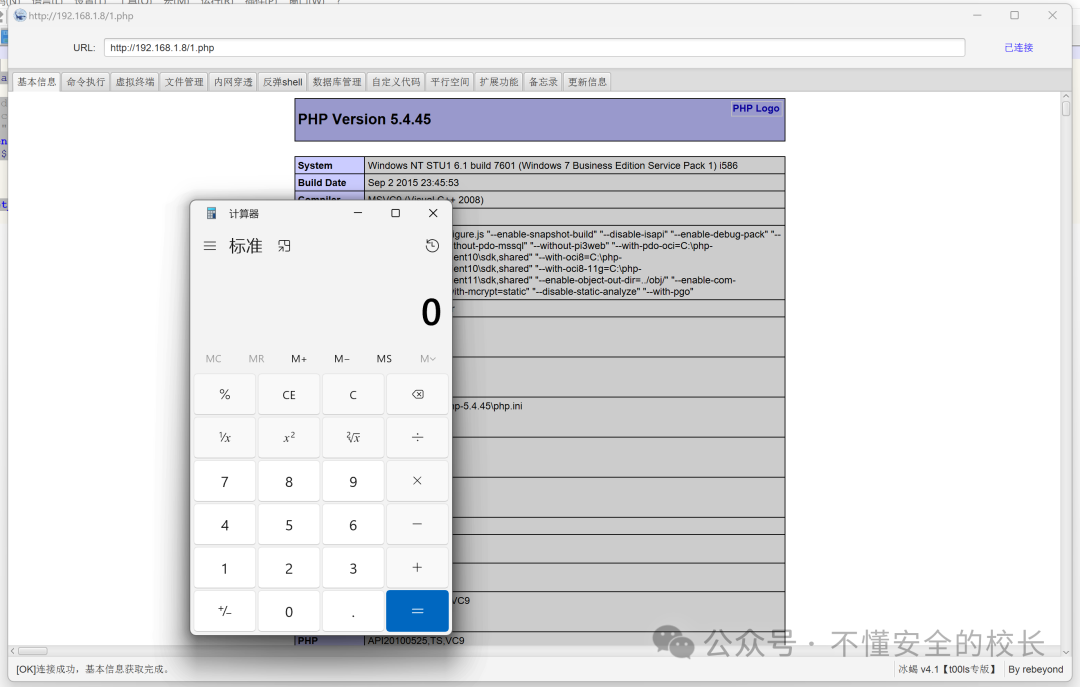Click the C clear key
The width and height of the screenshot is (1080, 687).
coord(353,395)
